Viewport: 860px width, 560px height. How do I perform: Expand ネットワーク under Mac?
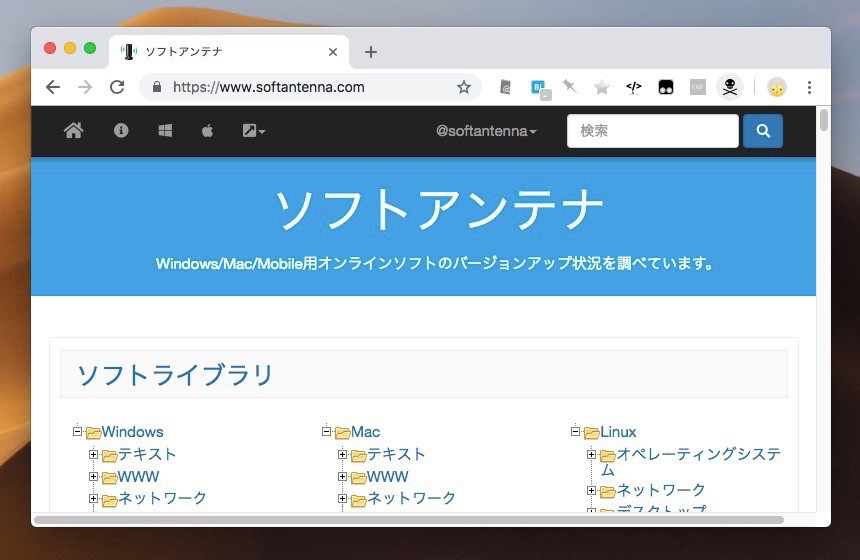pos(342,498)
